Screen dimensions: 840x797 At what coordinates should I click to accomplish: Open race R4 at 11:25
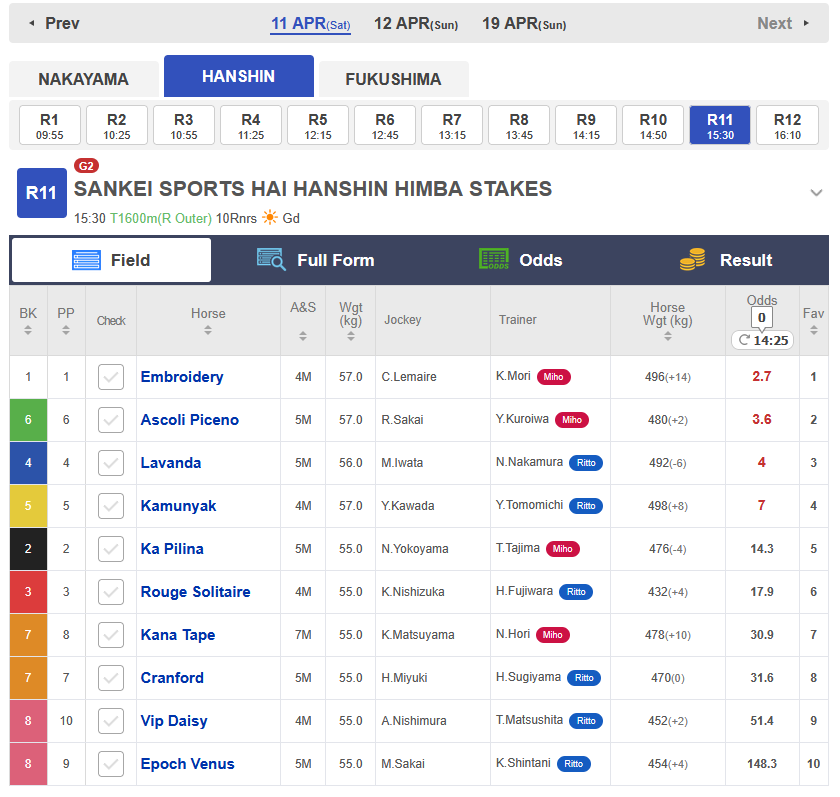click(x=251, y=125)
